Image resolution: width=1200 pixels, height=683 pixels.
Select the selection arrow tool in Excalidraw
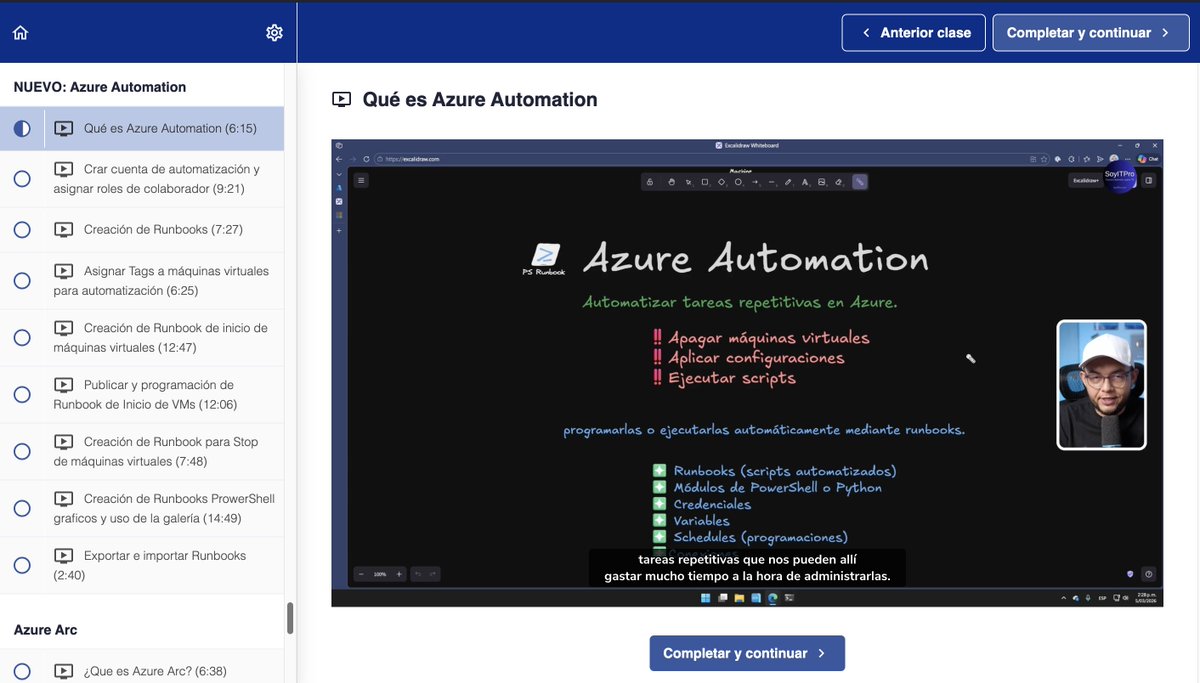(x=688, y=182)
